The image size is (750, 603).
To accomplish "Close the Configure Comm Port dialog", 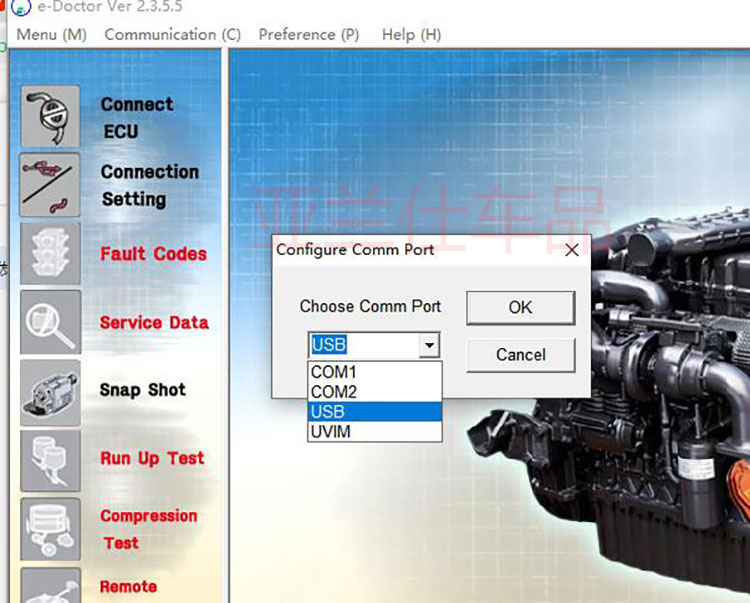I will pos(572,250).
